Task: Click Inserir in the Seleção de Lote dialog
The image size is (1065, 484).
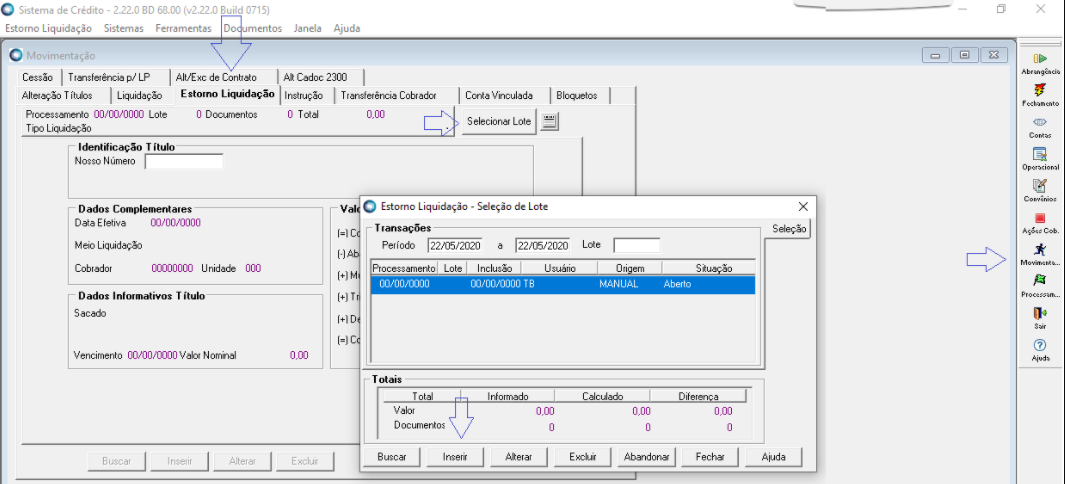Action: coord(455,457)
